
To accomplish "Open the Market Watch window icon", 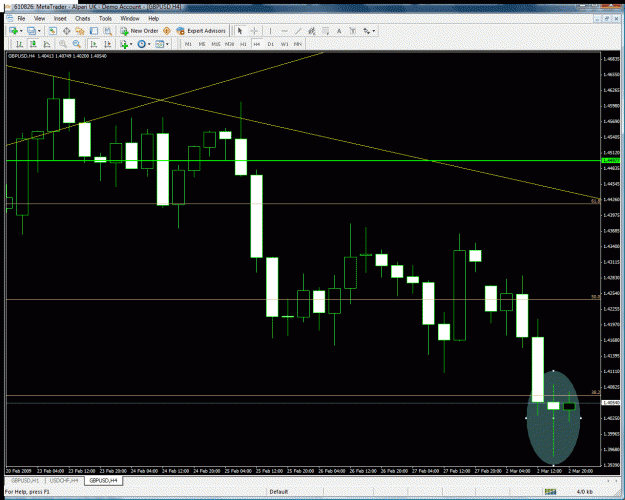I will [53, 31].
